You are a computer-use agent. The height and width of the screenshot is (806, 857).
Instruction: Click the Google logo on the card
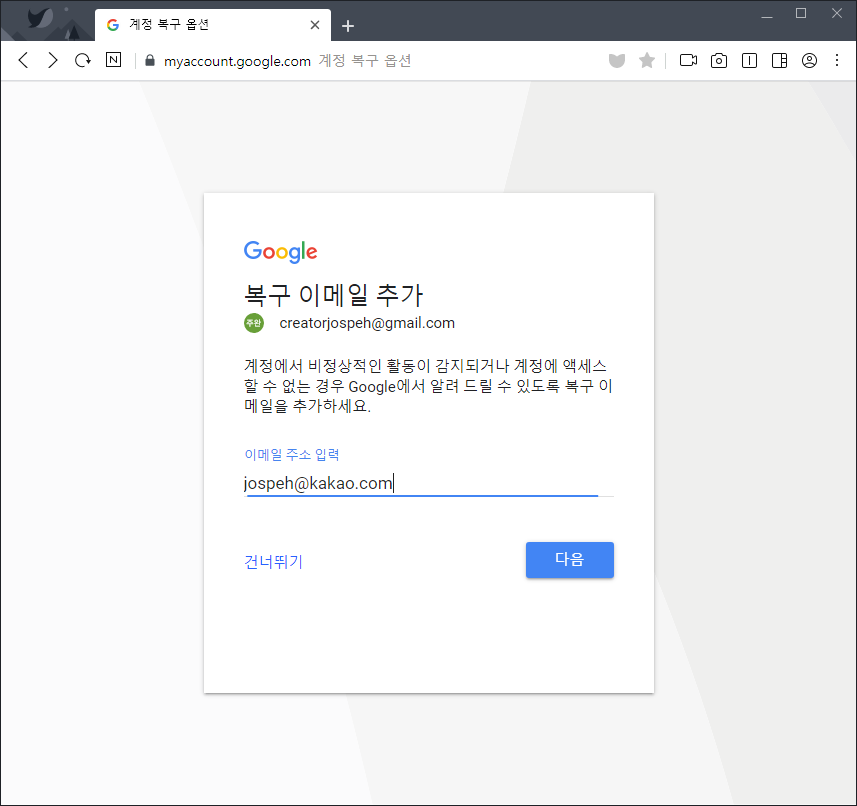(x=280, y=251)
